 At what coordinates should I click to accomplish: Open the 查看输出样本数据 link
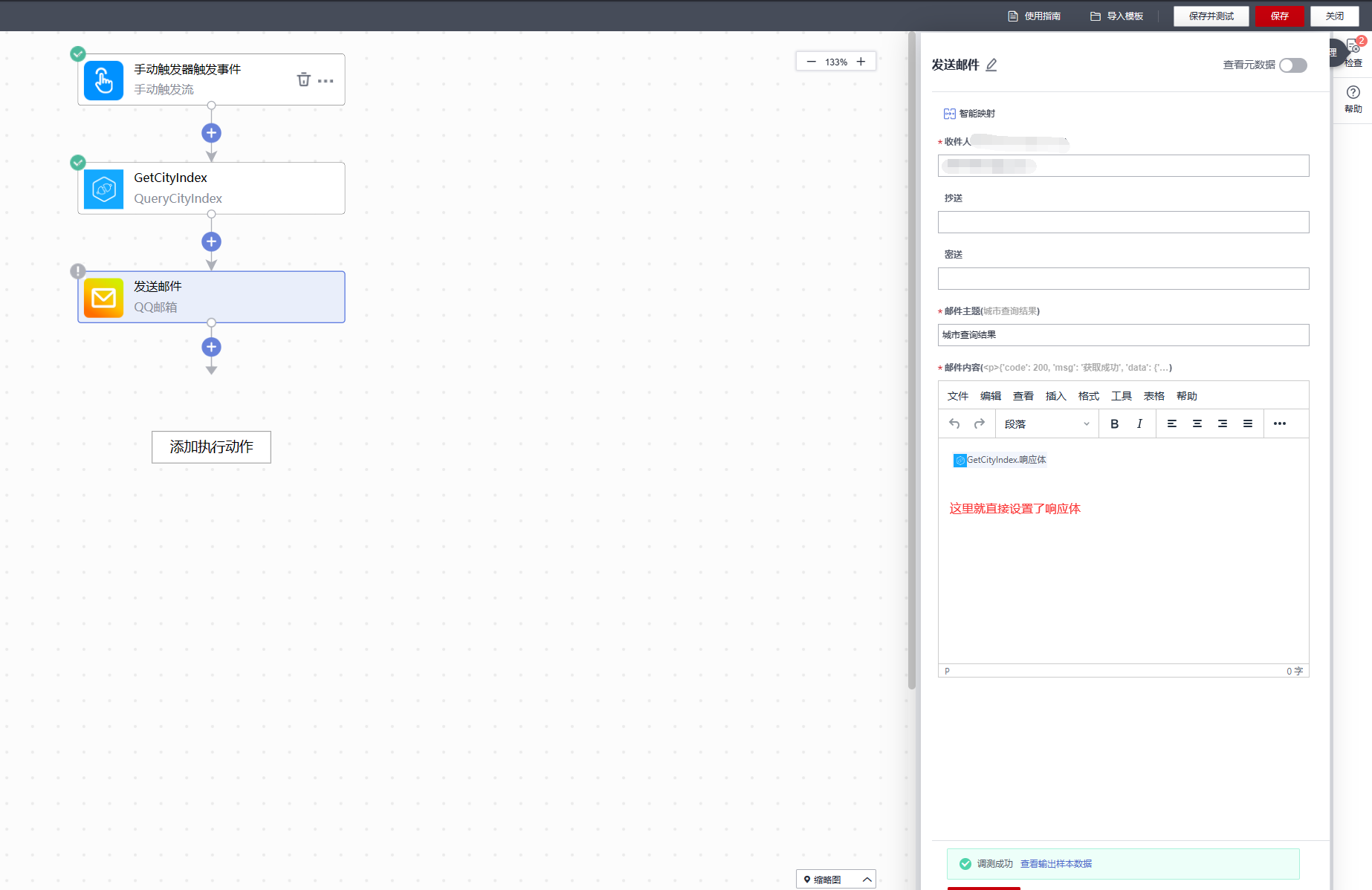[1056, 864]
